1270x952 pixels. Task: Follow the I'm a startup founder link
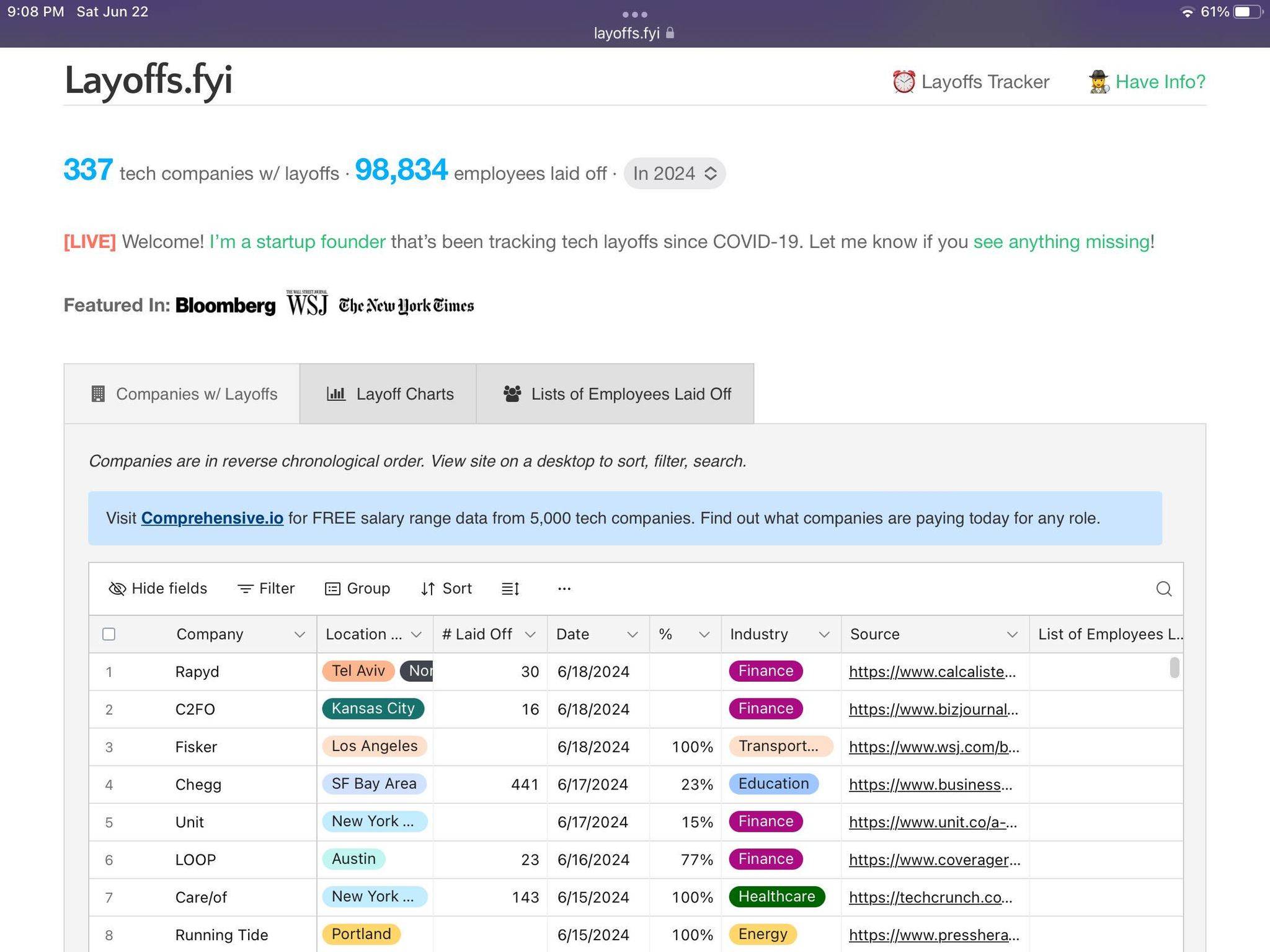tap(297, 242)
